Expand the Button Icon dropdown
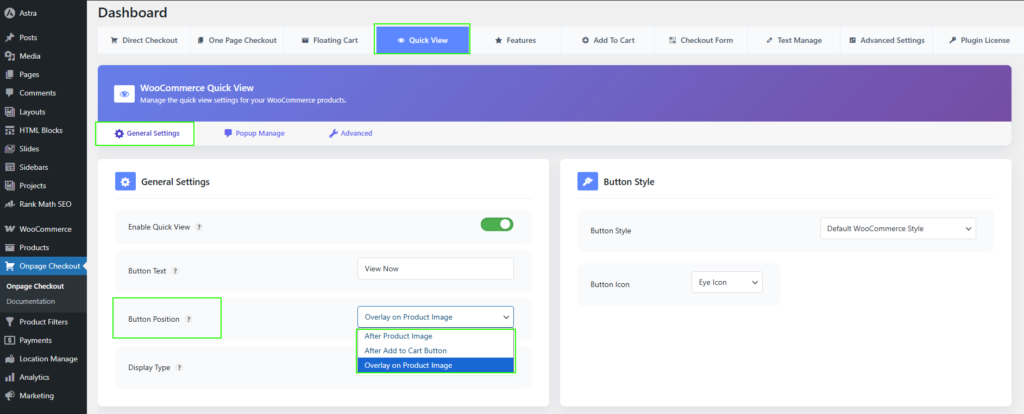This screenshot has height=414, width=1024. pyautogui.click(x=726, y=283)
